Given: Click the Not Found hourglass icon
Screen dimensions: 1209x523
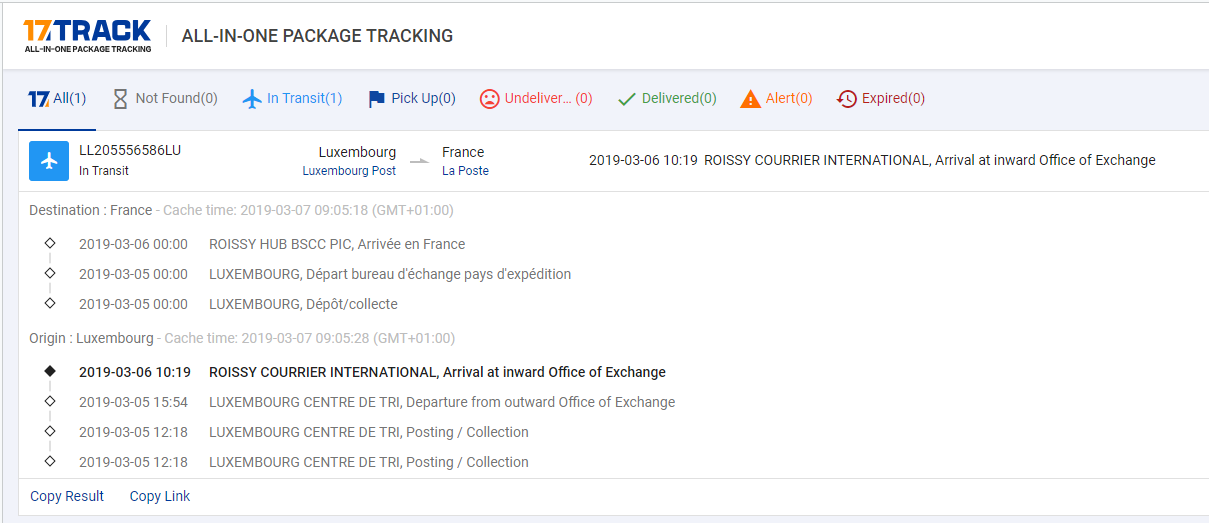Looking at the screenshot, I should [x=121, y=99].
